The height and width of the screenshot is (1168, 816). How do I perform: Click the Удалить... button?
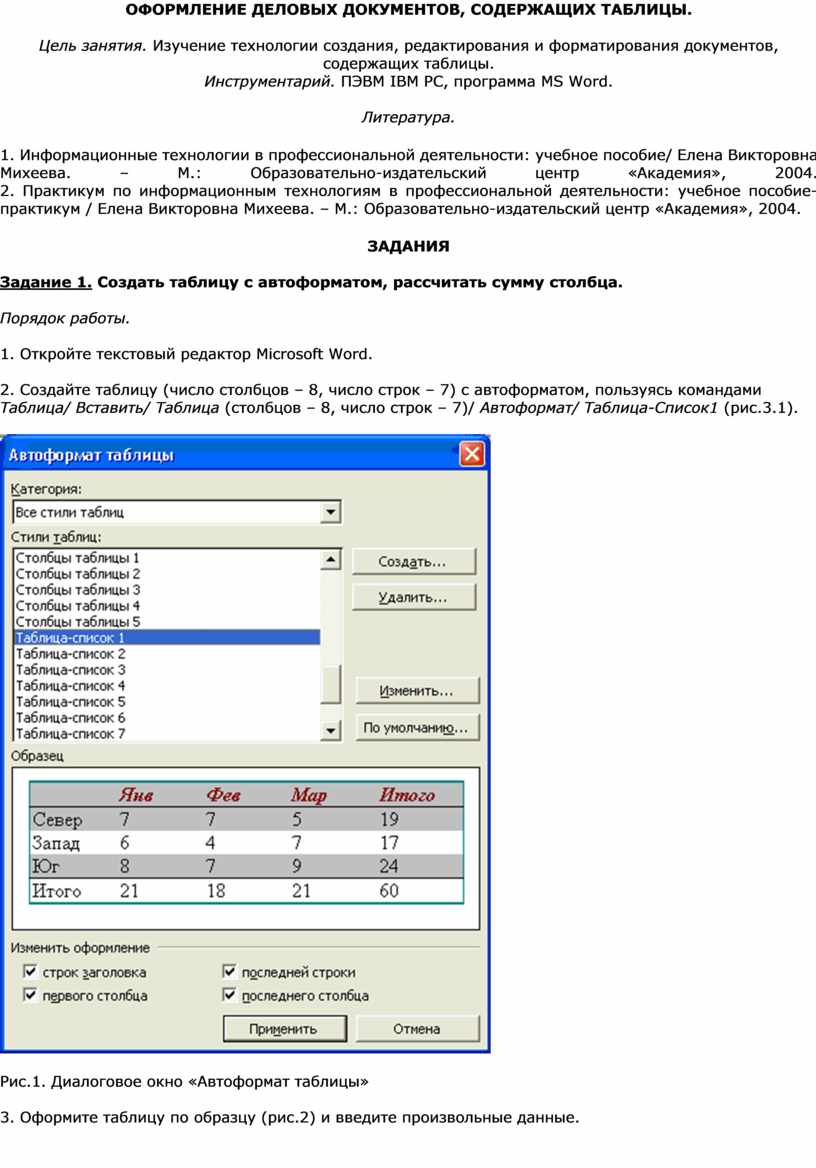pyautogui.click(x=413, y=597)
